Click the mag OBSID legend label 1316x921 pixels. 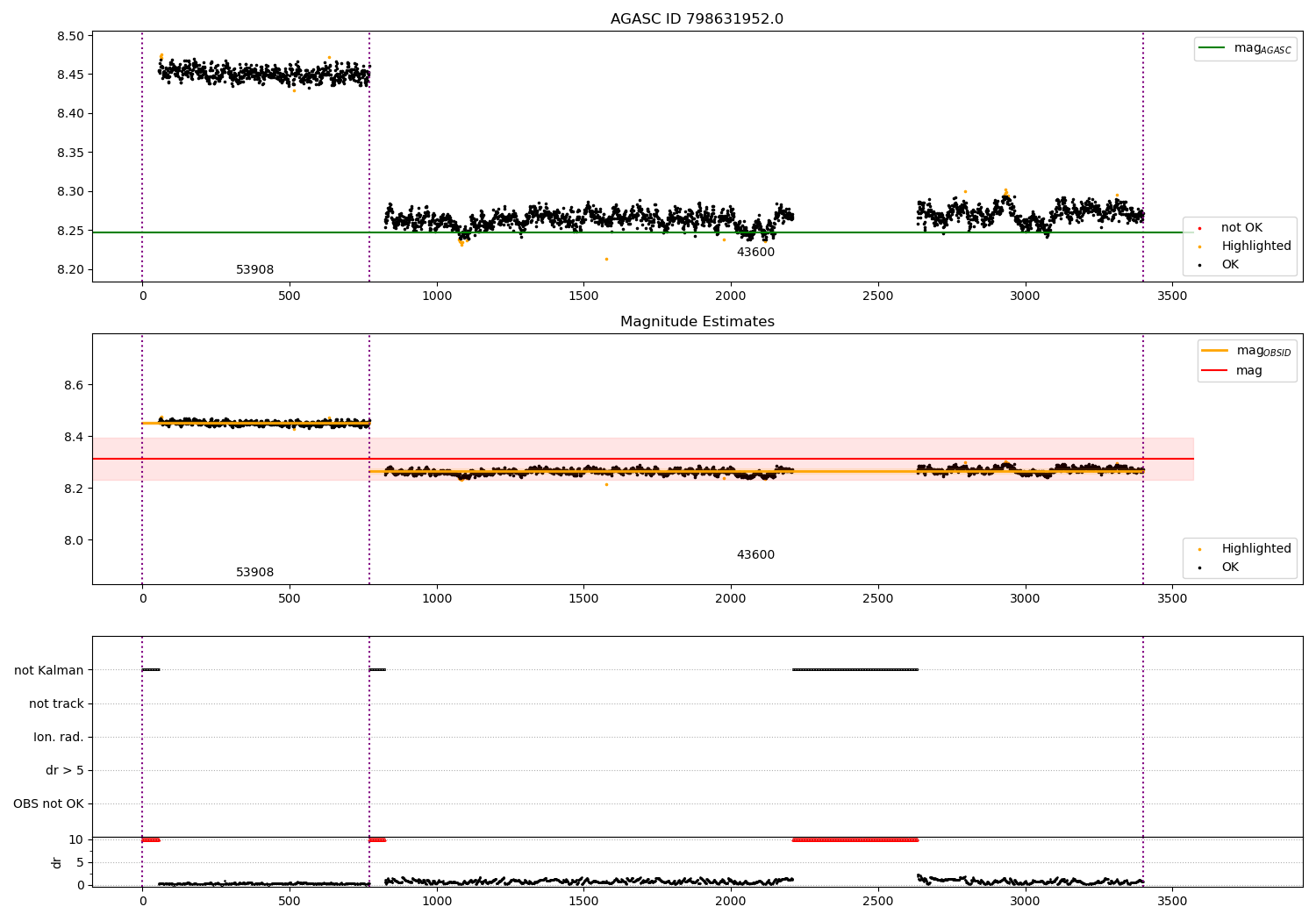coord(1263,352)
